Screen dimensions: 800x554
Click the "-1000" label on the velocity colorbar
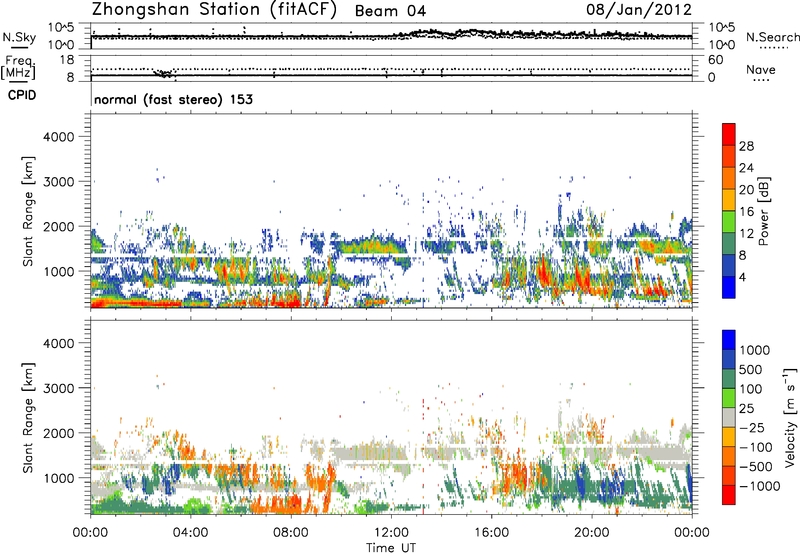(759, 486)
